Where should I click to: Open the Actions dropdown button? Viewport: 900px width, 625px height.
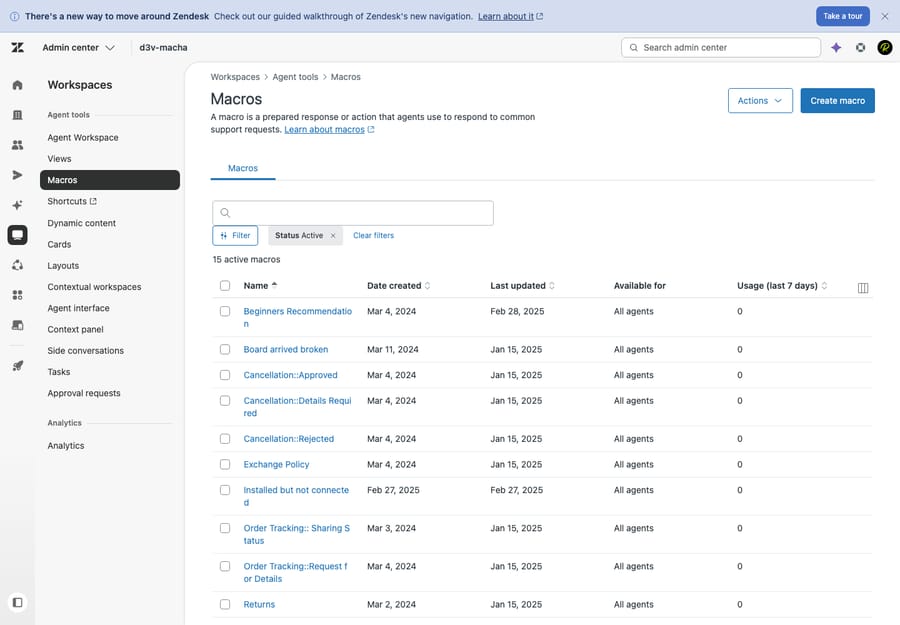coord(760,100)
